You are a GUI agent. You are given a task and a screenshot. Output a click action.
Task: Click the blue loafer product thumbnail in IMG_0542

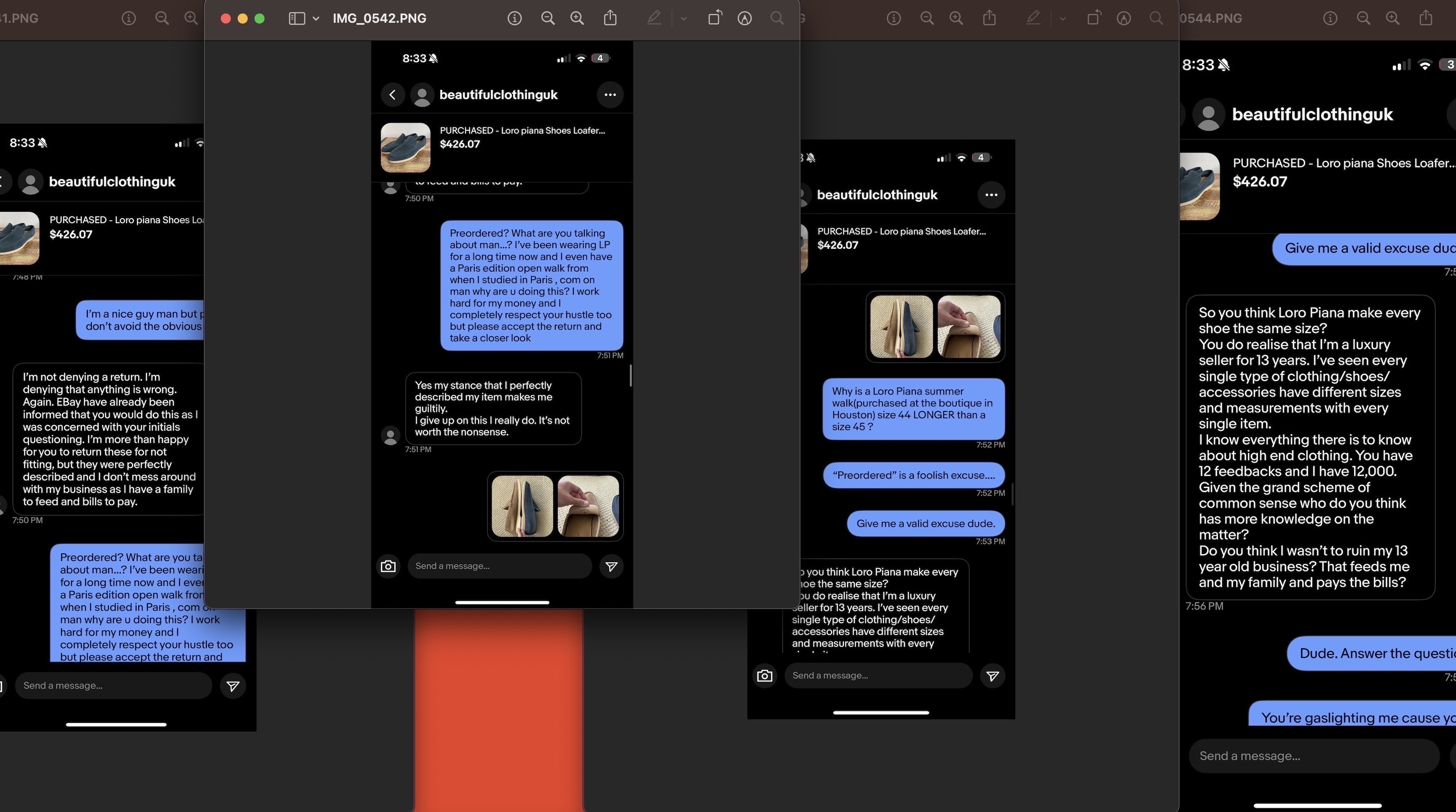coord(405,147)
